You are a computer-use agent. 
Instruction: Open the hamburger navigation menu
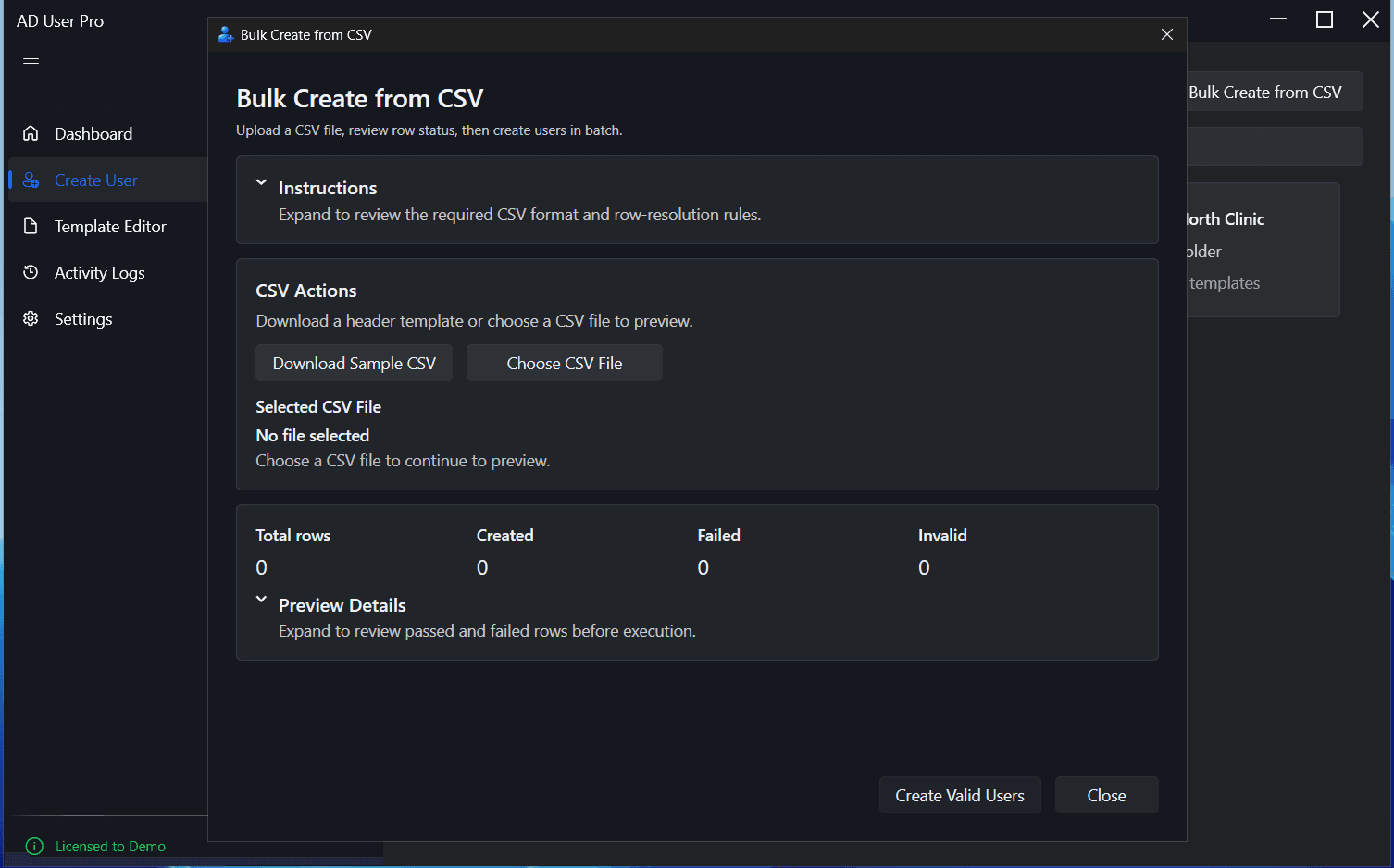[30, 63]
